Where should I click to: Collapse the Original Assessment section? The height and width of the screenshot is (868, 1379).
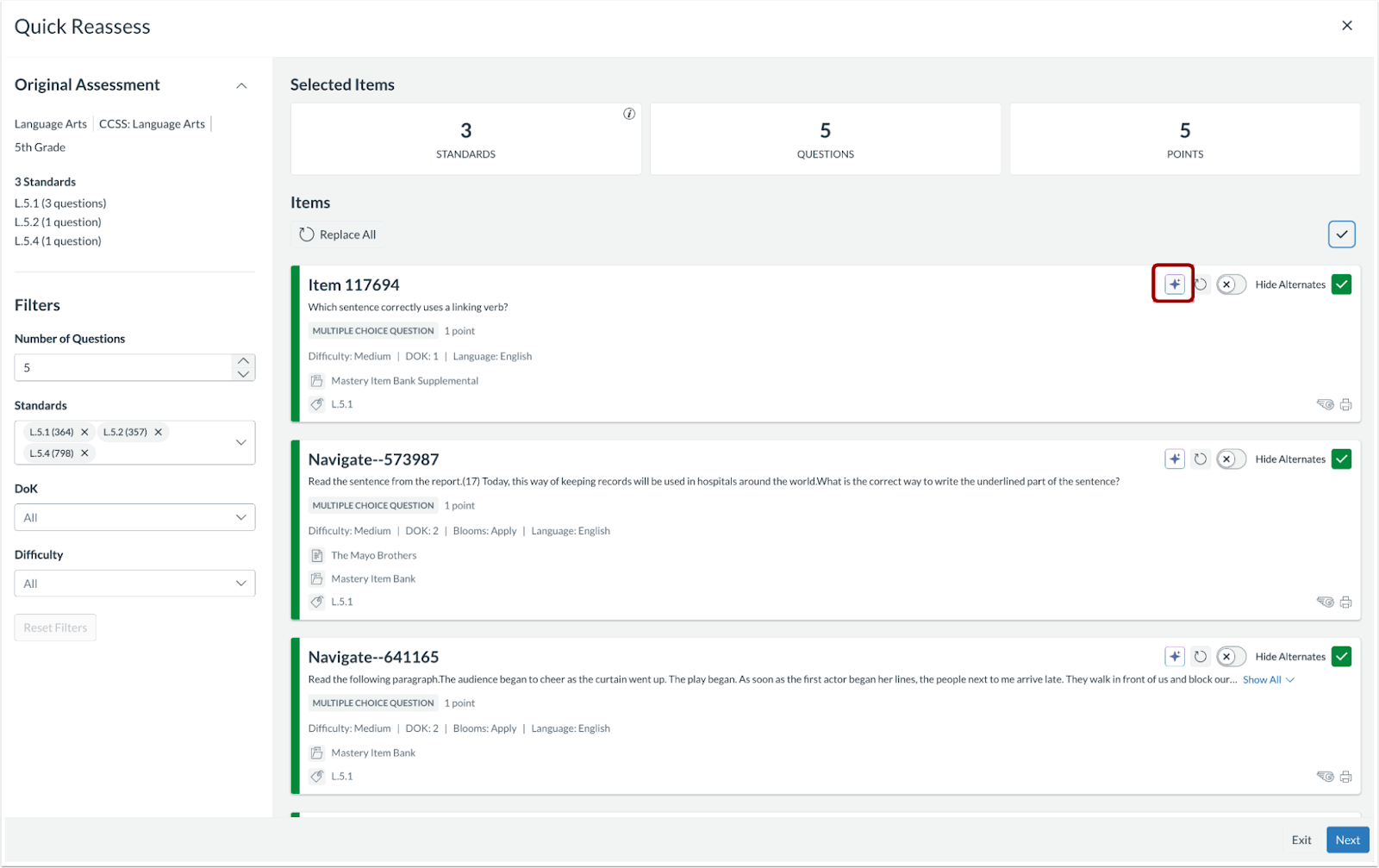(241, 85)
